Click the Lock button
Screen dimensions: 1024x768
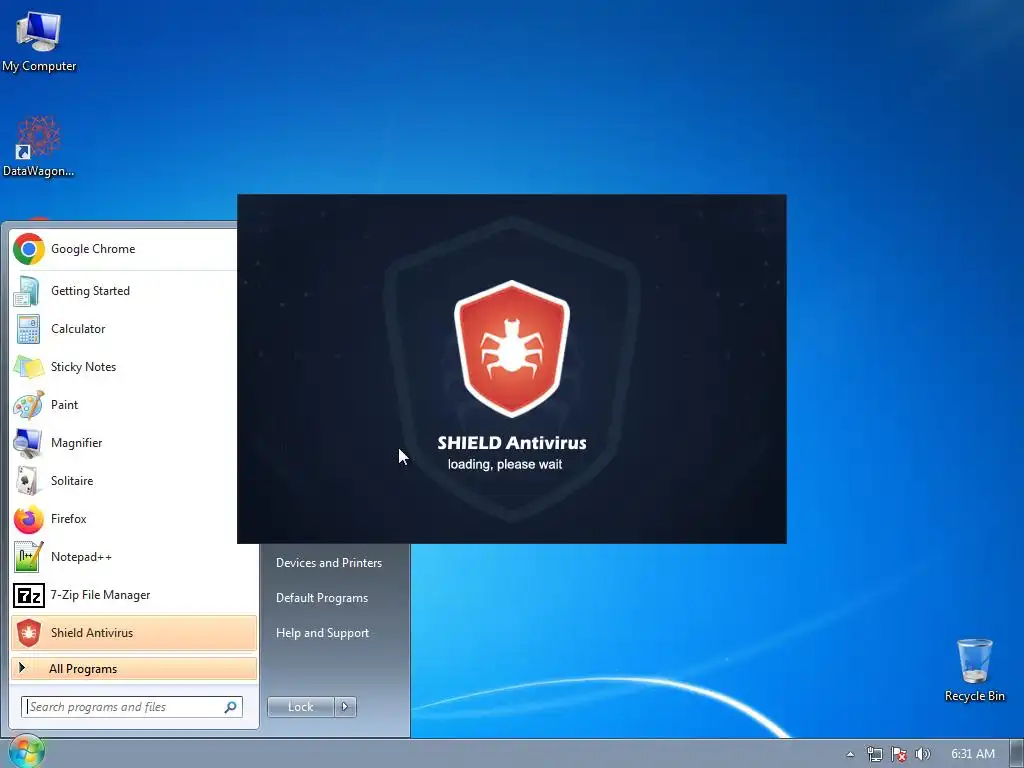click(301, 707)
